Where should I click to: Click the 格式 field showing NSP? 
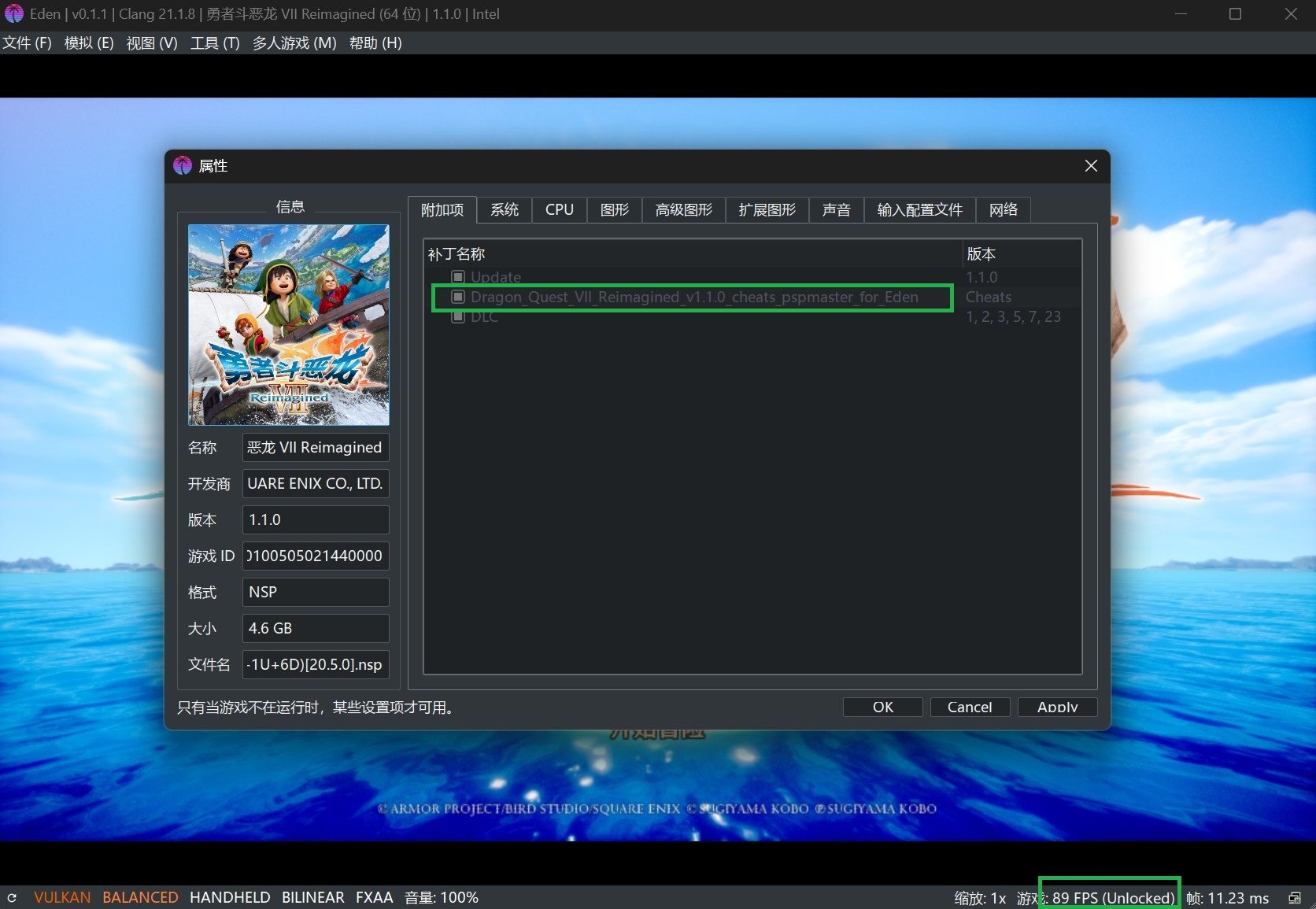316,592
